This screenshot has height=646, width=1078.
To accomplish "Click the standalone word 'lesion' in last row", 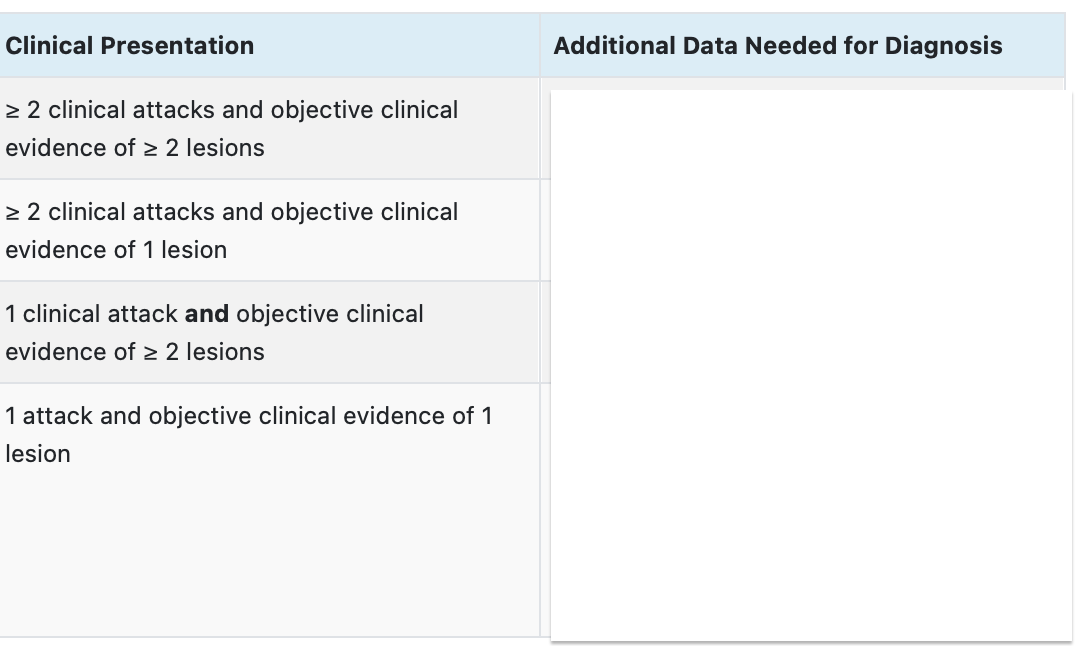I will coord(38,454).
